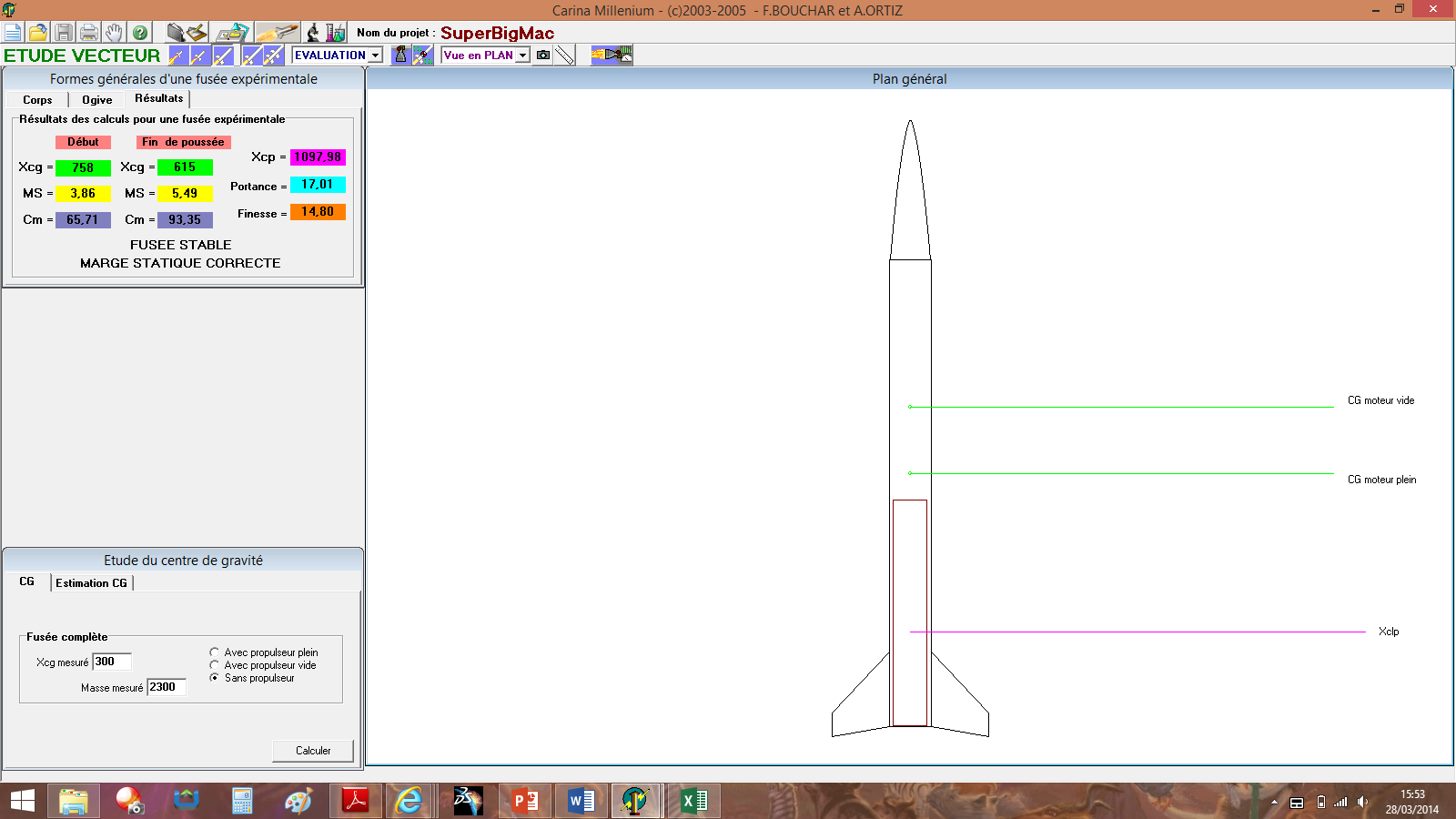Click the volume speaker tray icon
The image size is (1456, 819).
pos(1362,802)
